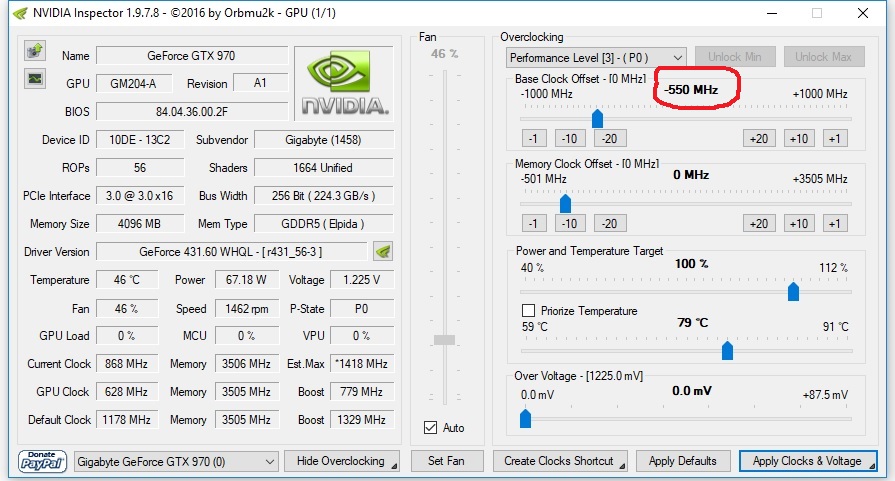Screen dimensions: 895x481
Task: Click Voltage value 1.225 V
Action: click(362, 280)
